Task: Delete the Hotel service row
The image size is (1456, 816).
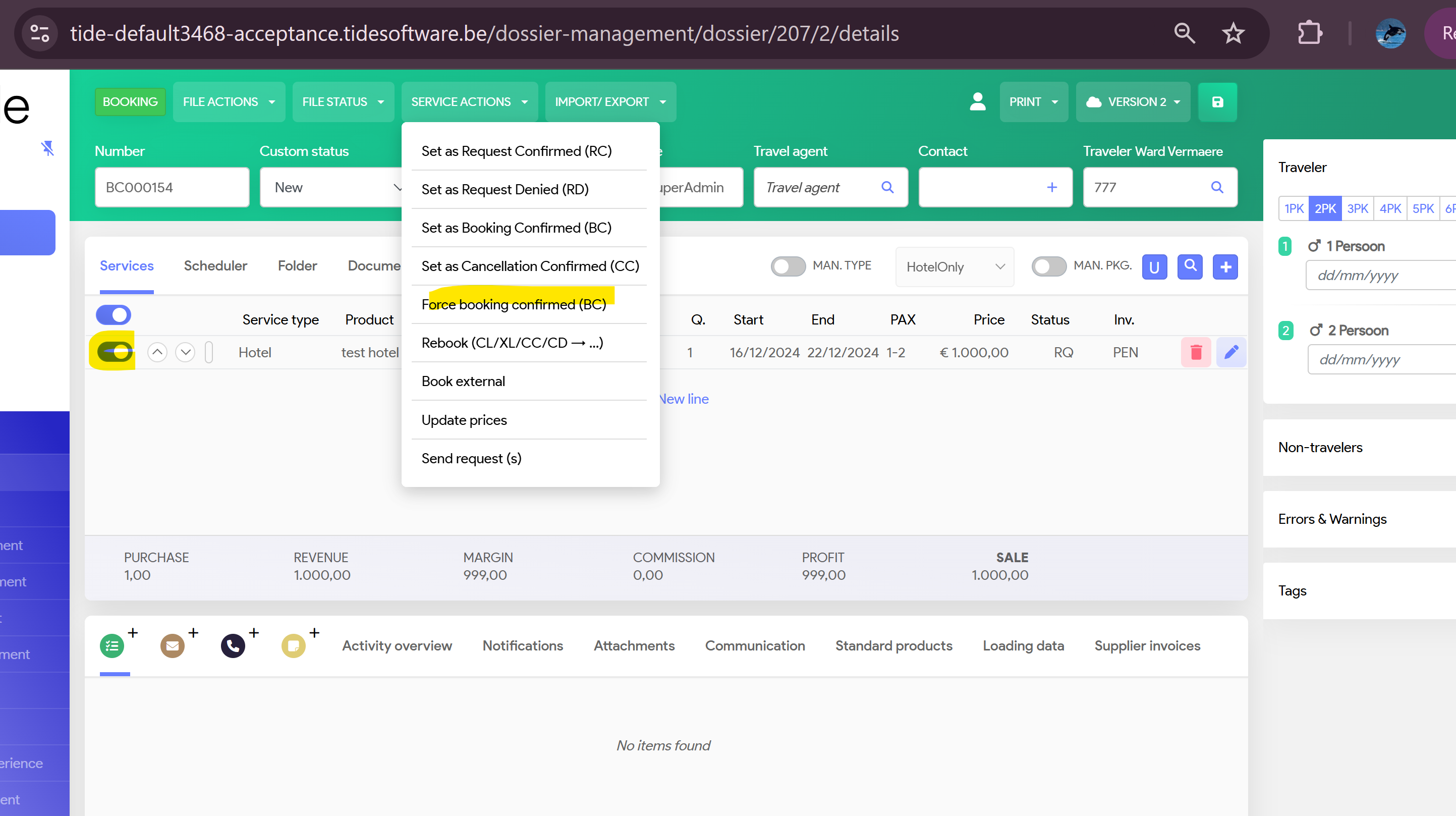Action: 1196,352
